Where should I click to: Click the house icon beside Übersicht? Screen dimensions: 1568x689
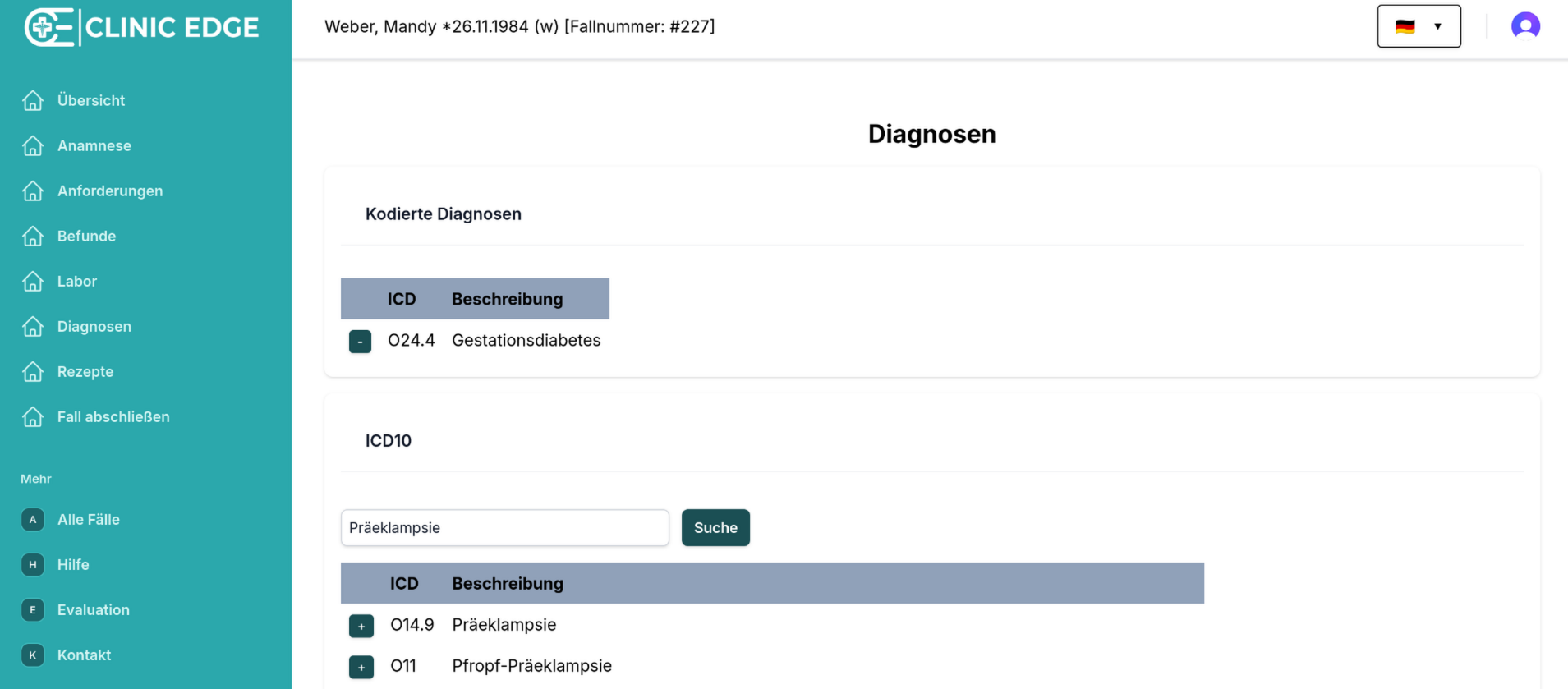(x=33, y=100)
